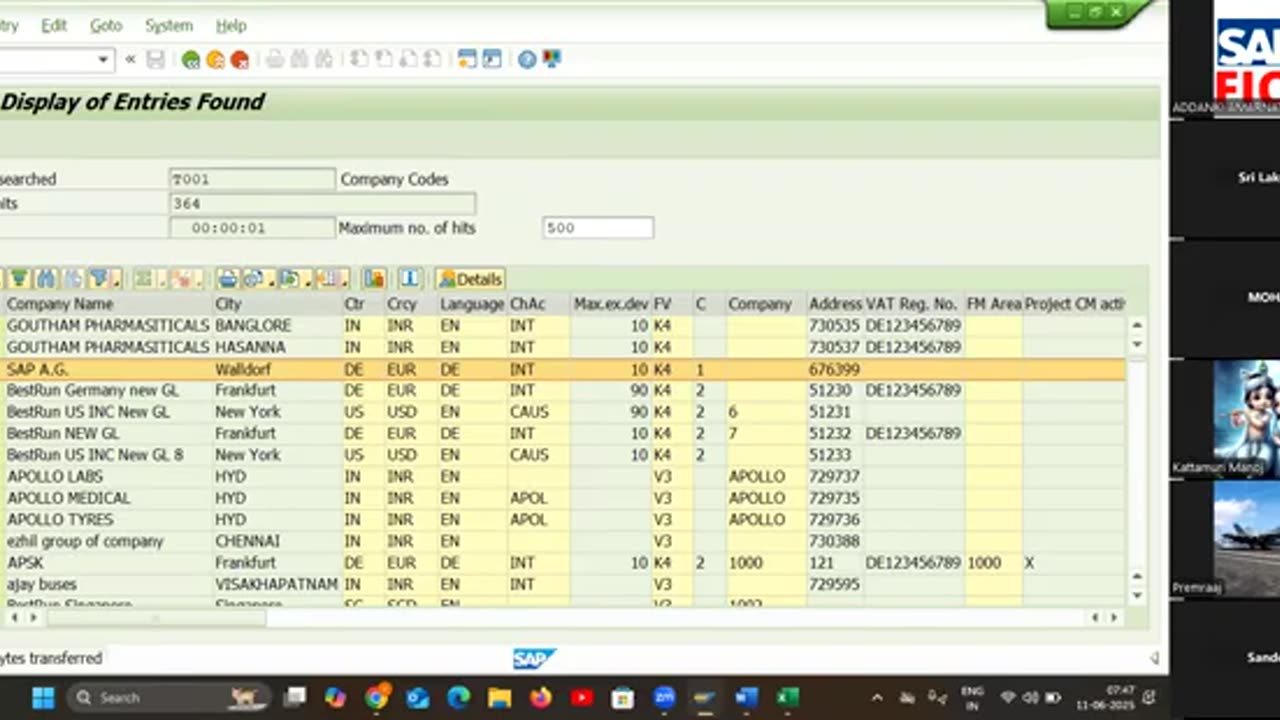Click the ALV graphic chart icon
Screen dimensions: 1280x720
tap(374, 279)
